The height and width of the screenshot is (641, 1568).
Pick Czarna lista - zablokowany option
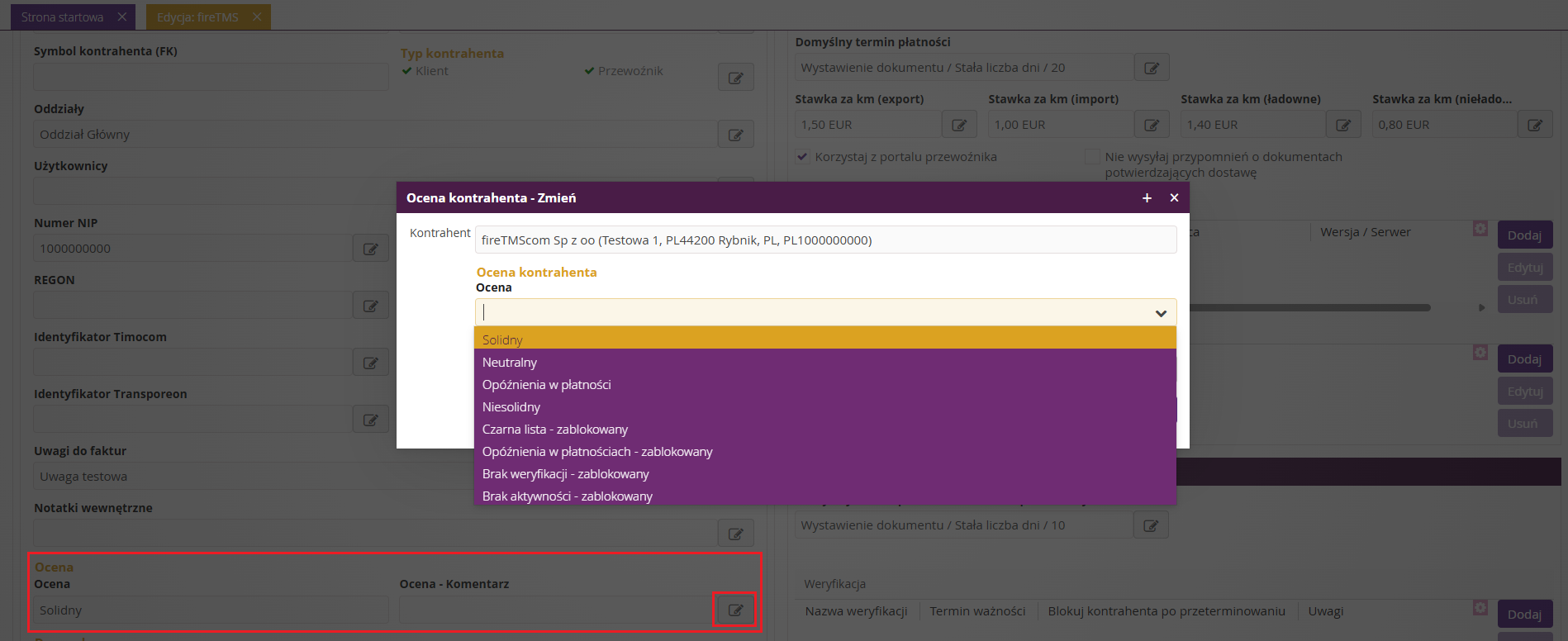(824, 429)
